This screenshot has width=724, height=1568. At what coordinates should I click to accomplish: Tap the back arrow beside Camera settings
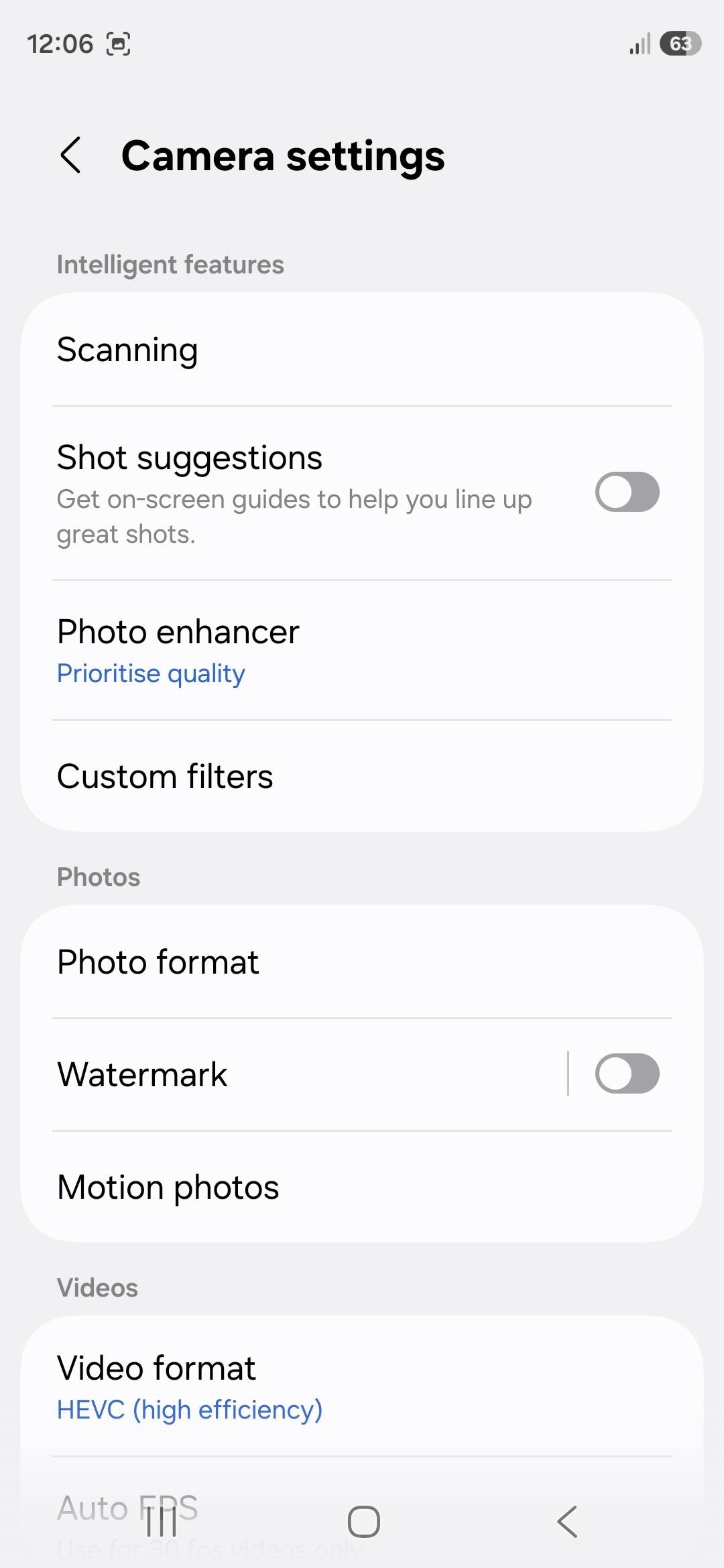point(70,155)
